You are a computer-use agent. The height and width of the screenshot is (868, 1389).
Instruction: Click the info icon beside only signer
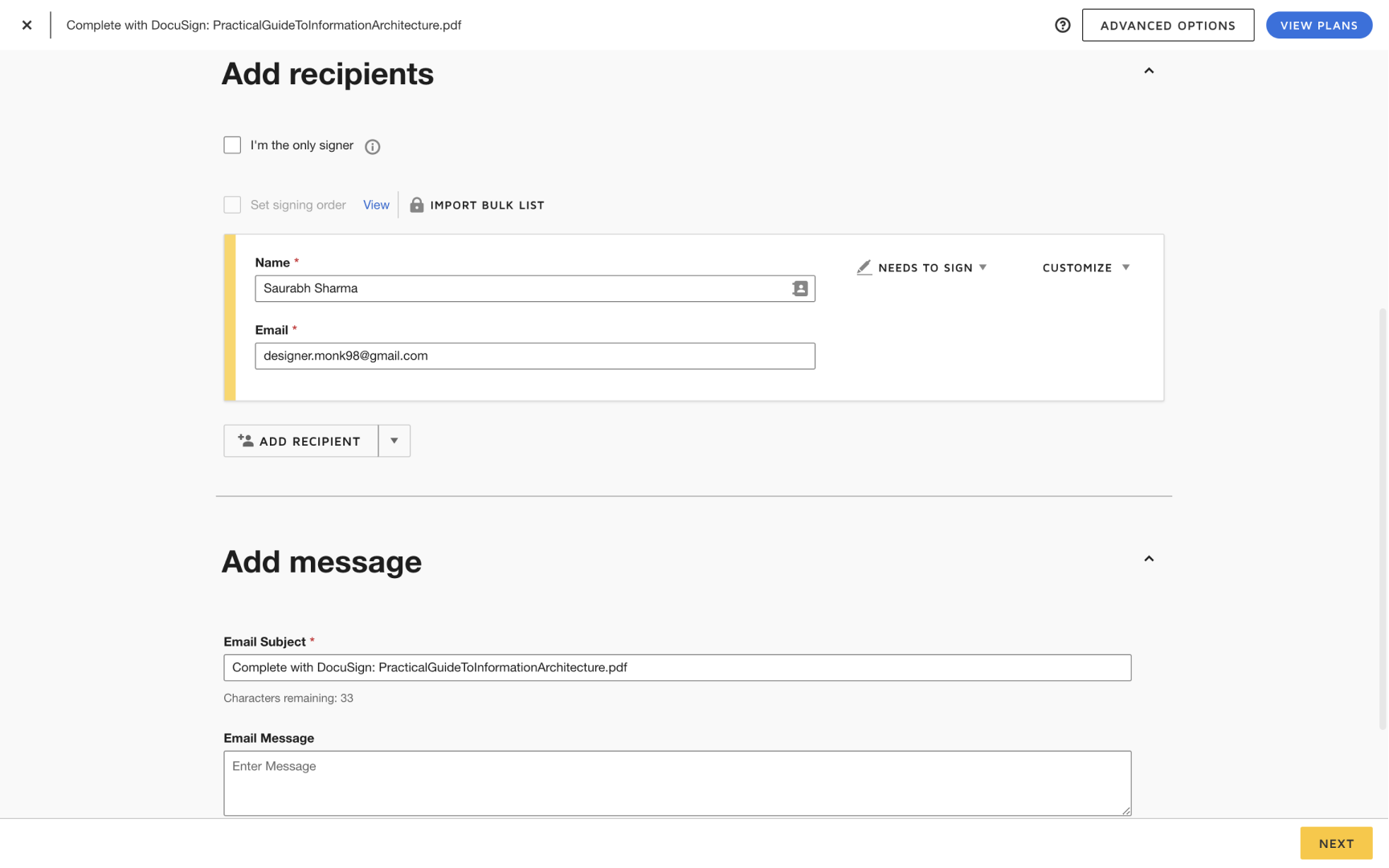372,146
